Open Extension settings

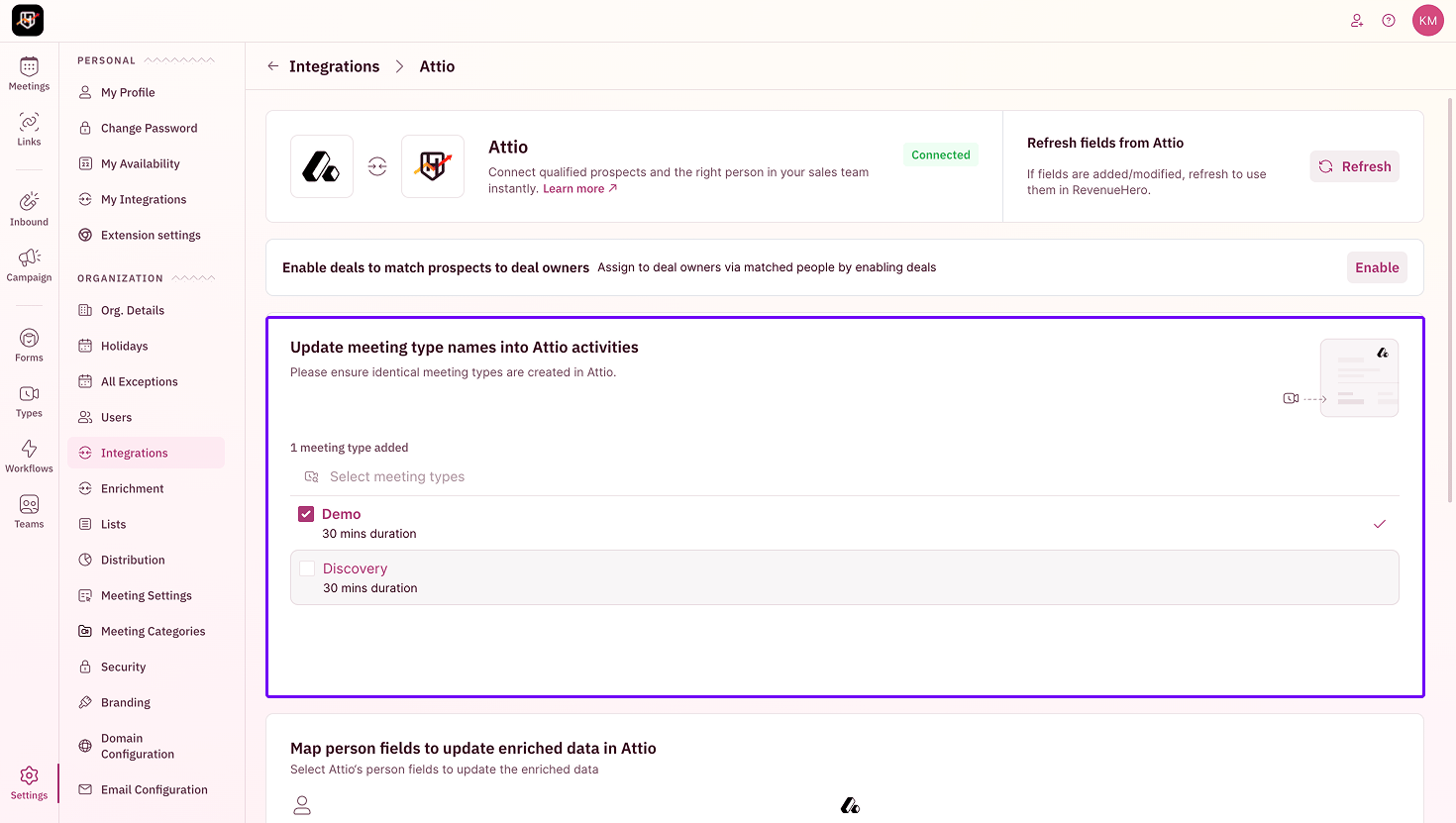[x=147, y=235]
